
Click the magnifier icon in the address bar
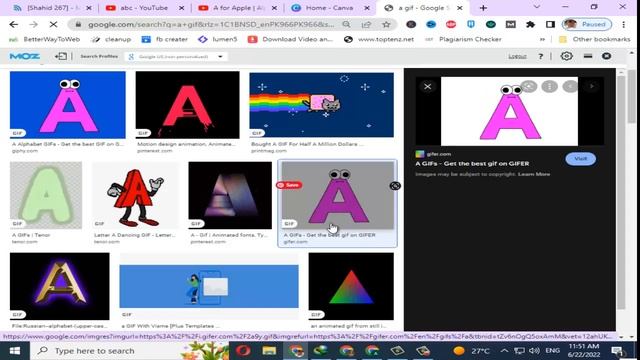[346, 24]
